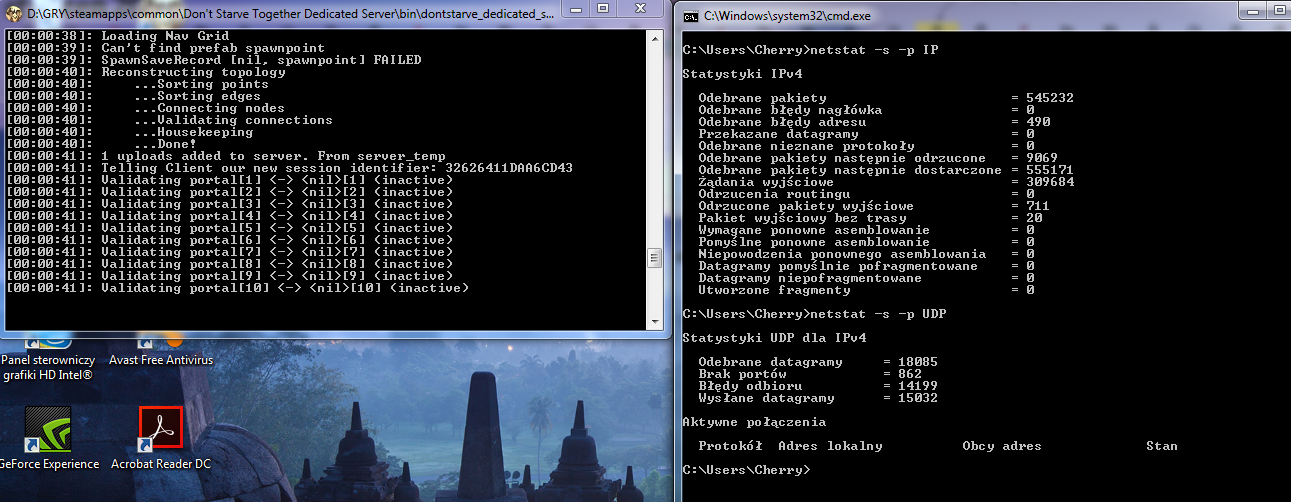Screen dimensions: 1291x502
Task: Minimize the cmd.exe window
Action: [x=1253, y=11]
